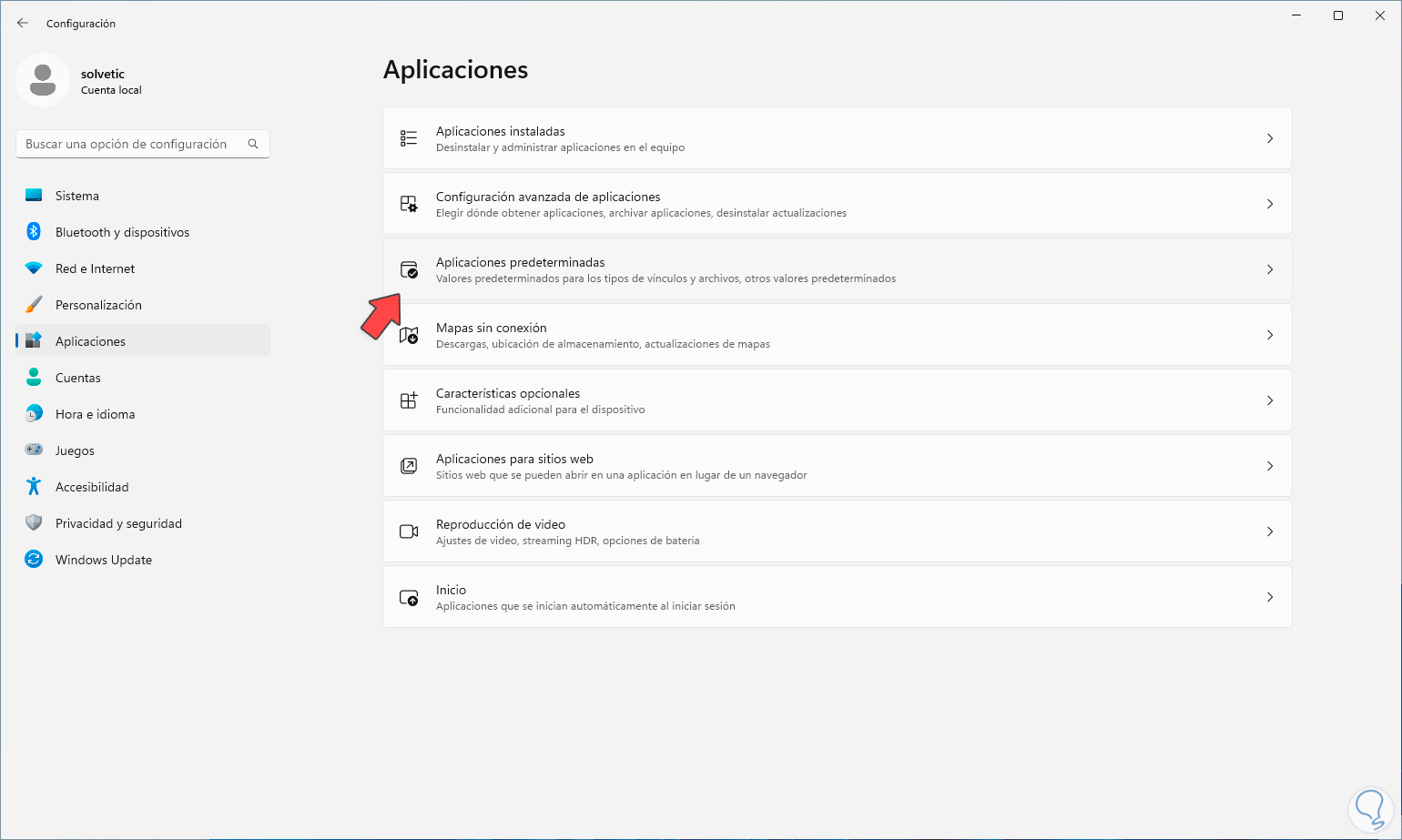Click the Accesibilidad figure icon
This screenshot has width=1402, height=840.
coord(34,487)
